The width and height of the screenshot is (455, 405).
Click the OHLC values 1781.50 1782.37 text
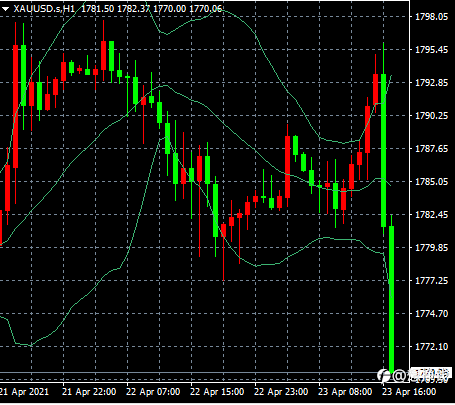click(116, 9)
